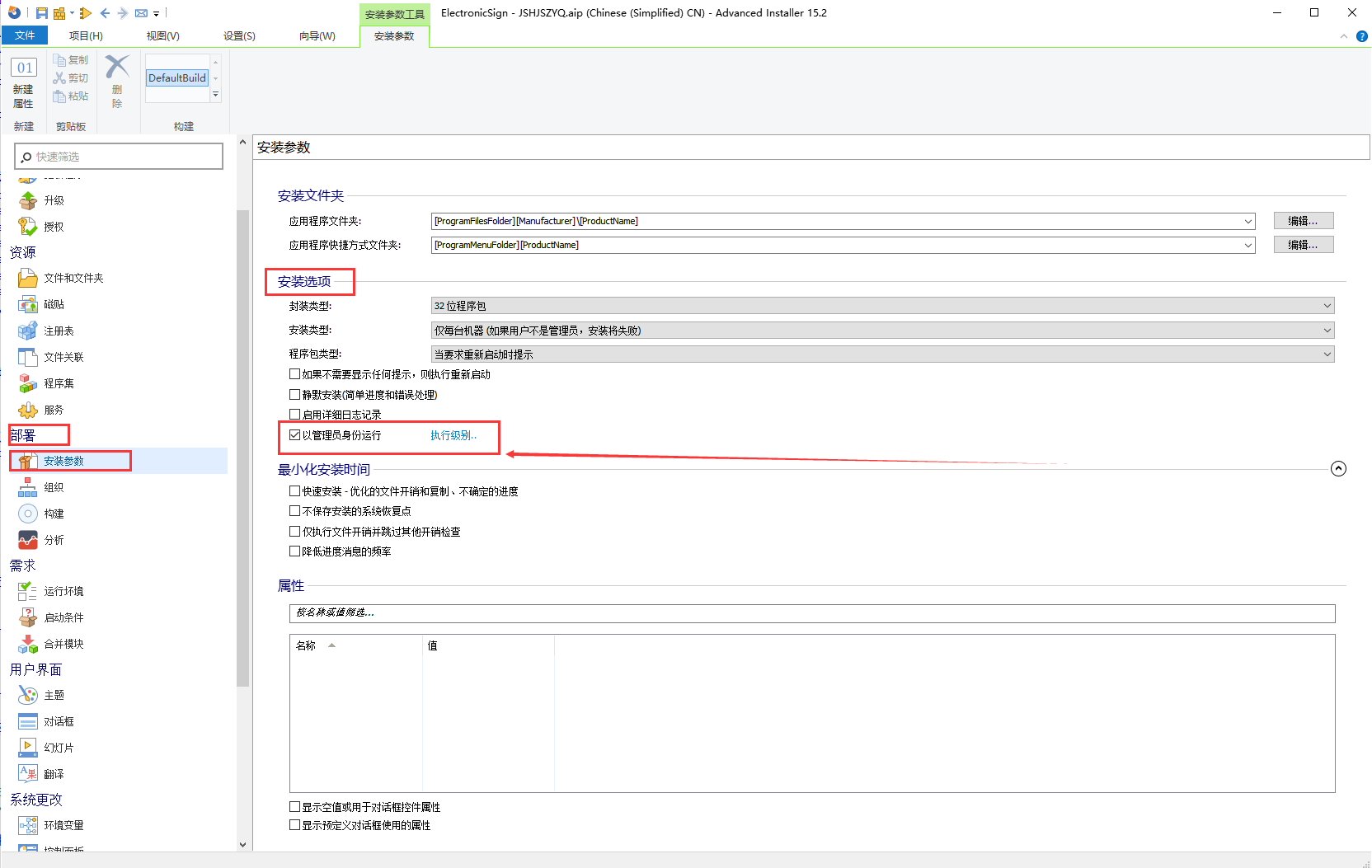The width and height of the screenshot is (1372, 868).
Task: Enable 启用详细日志记录 (verbose logging) checkbox
Action: (294, 415)
